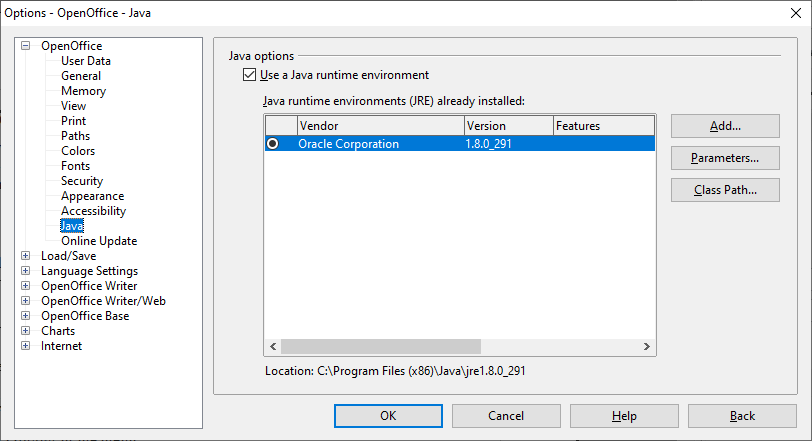Open the Class Path... dialog
Screen dimensions: 812x441
(x=725, y=190)
